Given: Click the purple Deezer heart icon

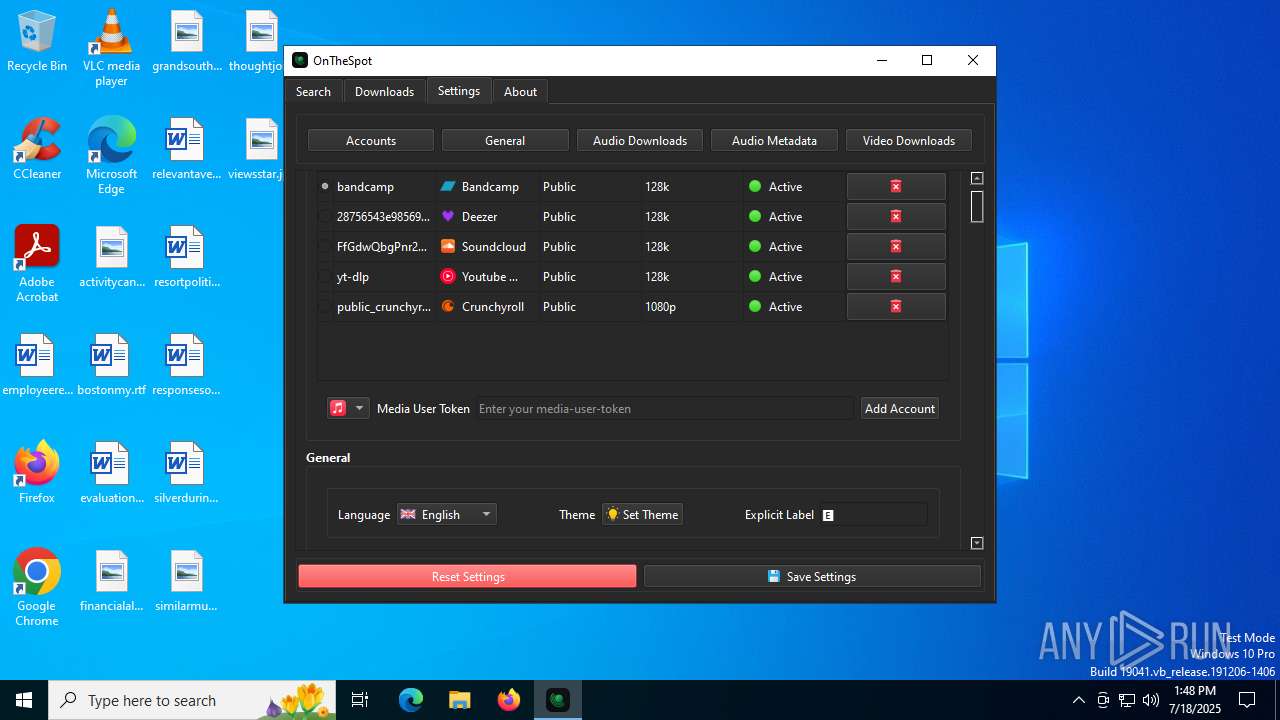Looking at the screenshot, I should tap(449, 216).
